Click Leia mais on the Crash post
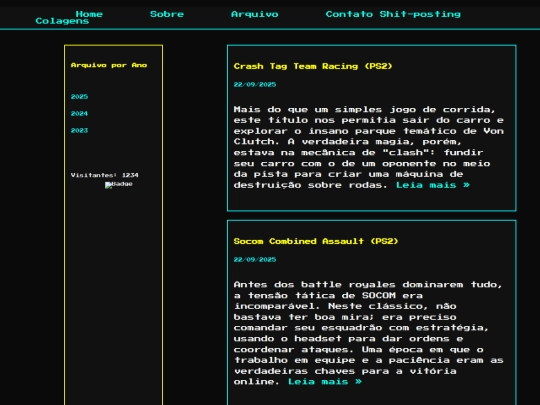Image resolution: width=540 pixels, height=405 pixels. tap(433, 185)
